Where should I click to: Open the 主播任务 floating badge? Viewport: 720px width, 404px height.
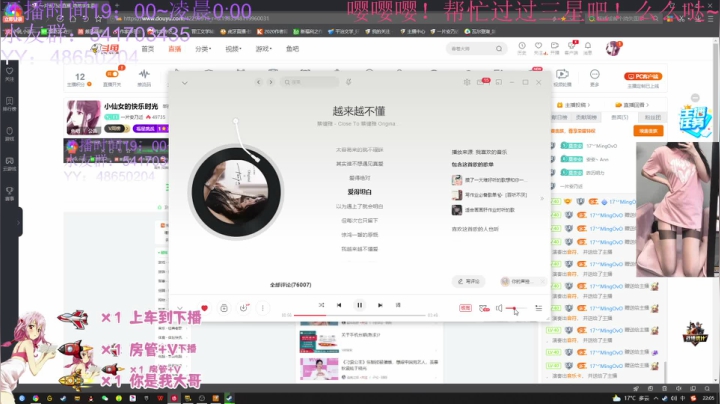(x=694, y=121)
